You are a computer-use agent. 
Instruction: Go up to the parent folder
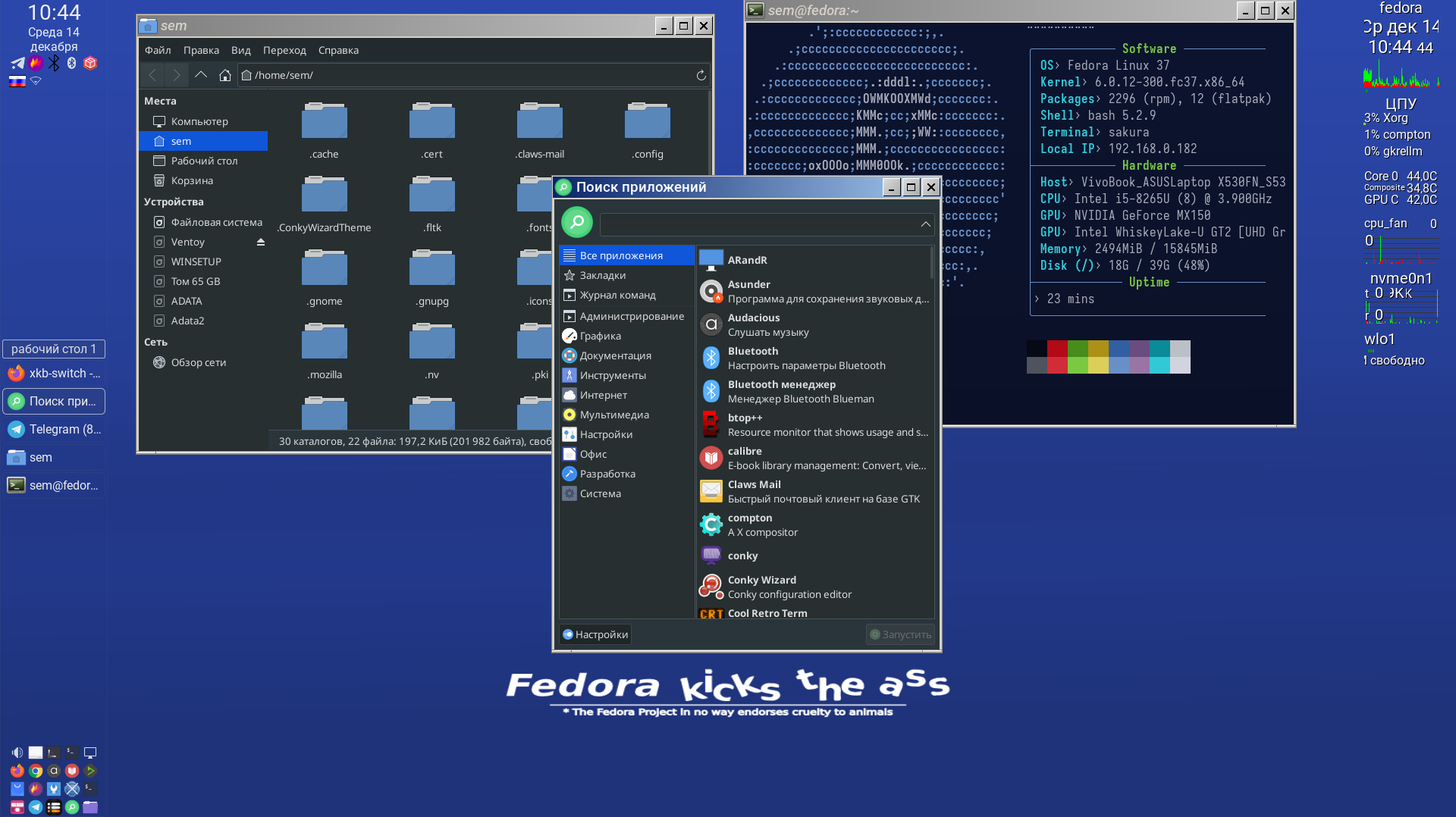point(201,75)
